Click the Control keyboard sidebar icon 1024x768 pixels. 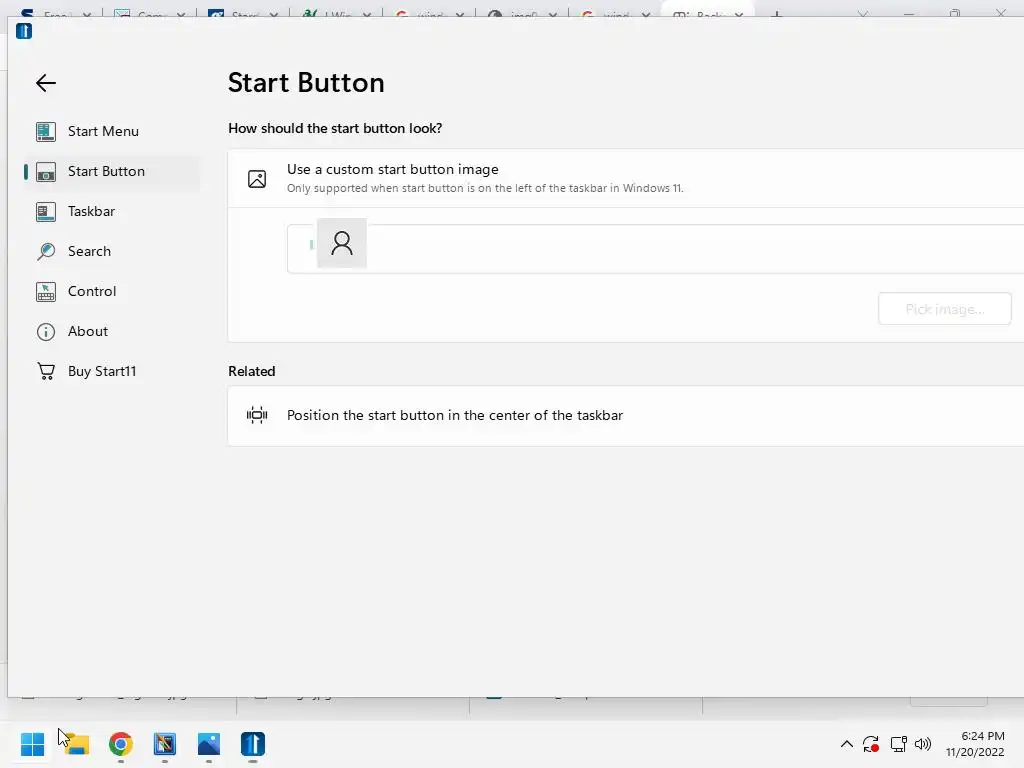(46, 292)
